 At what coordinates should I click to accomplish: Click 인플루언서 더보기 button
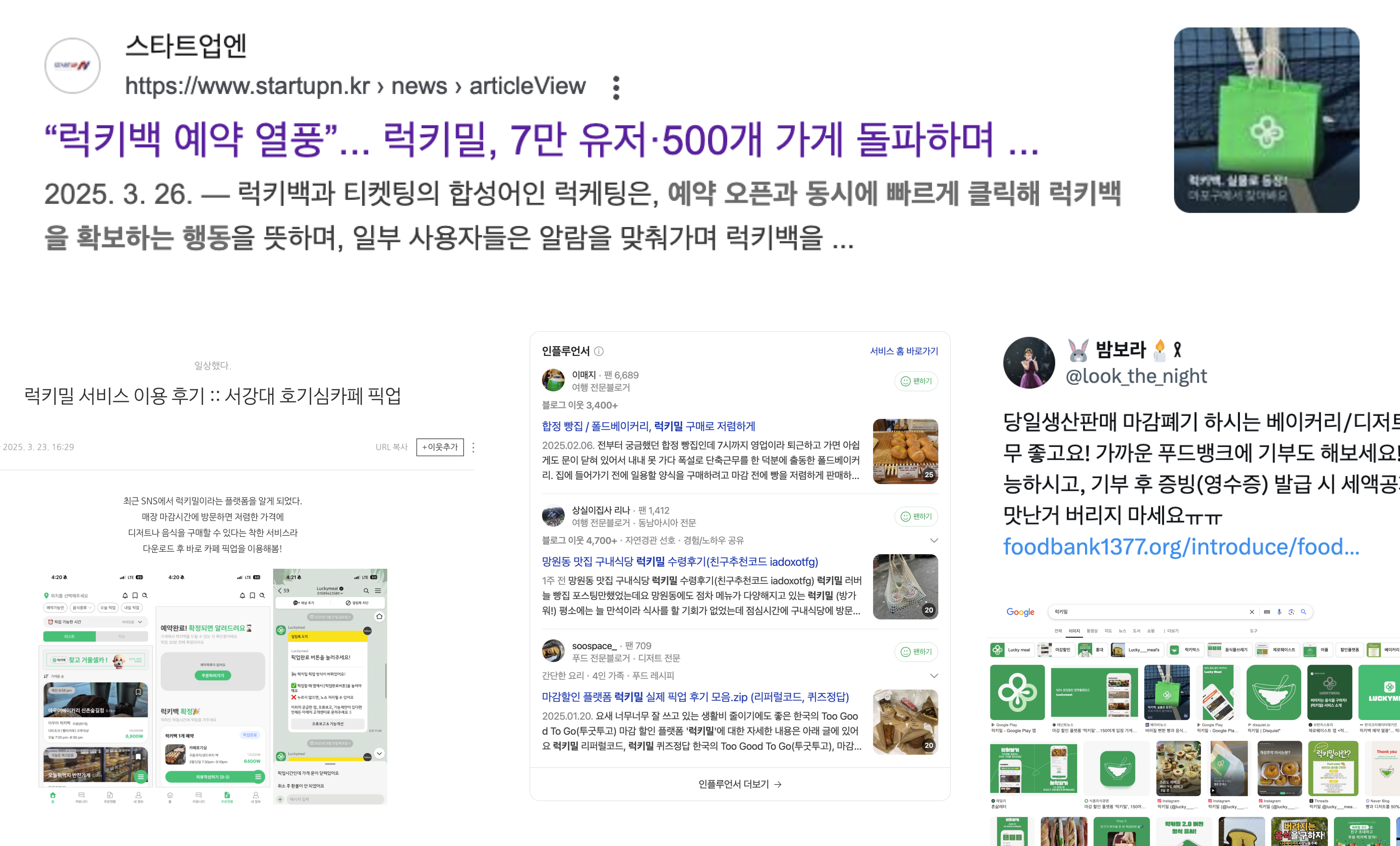740,784
